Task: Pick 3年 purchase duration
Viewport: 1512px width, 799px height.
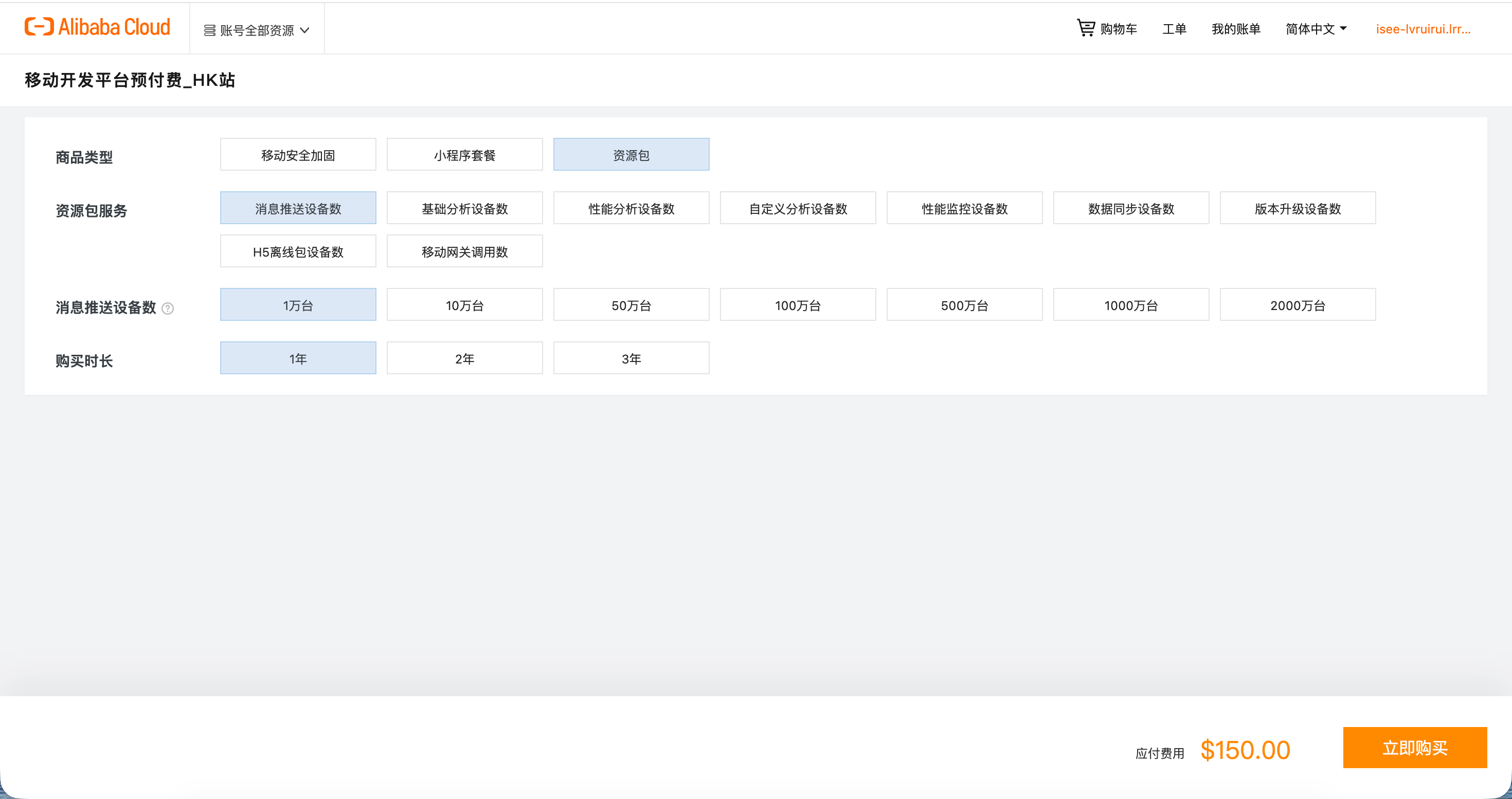Action: click(631, 358)
